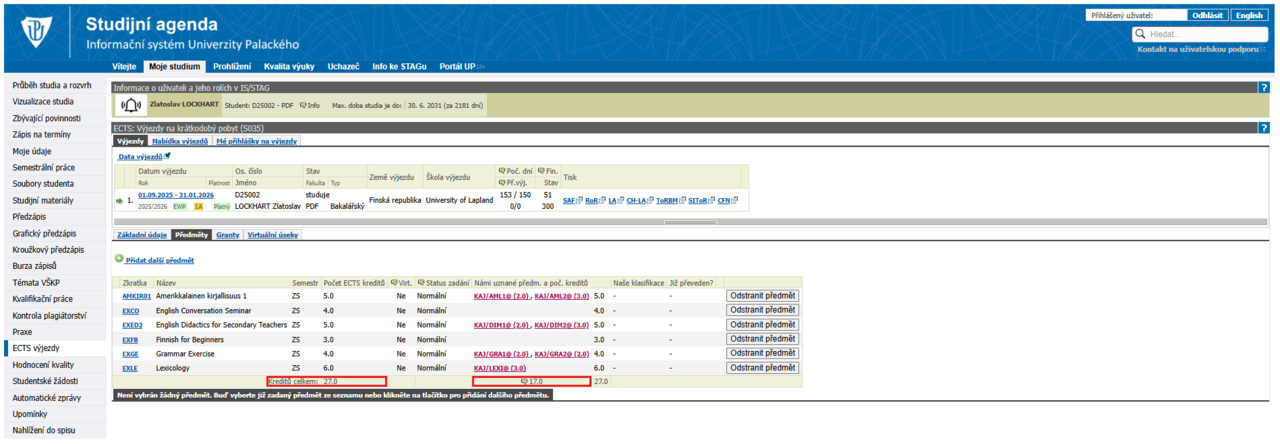
Task: Open the SAF print document link
Action: (x=570, y=201)
